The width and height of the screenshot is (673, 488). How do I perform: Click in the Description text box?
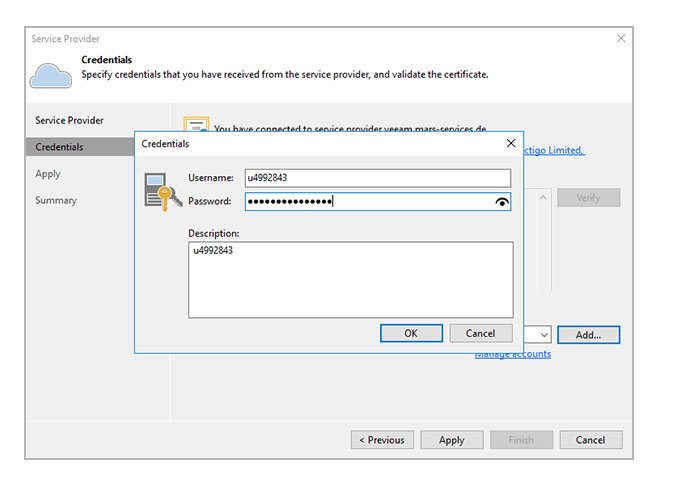pyautogui.click(x=350, y=280)
